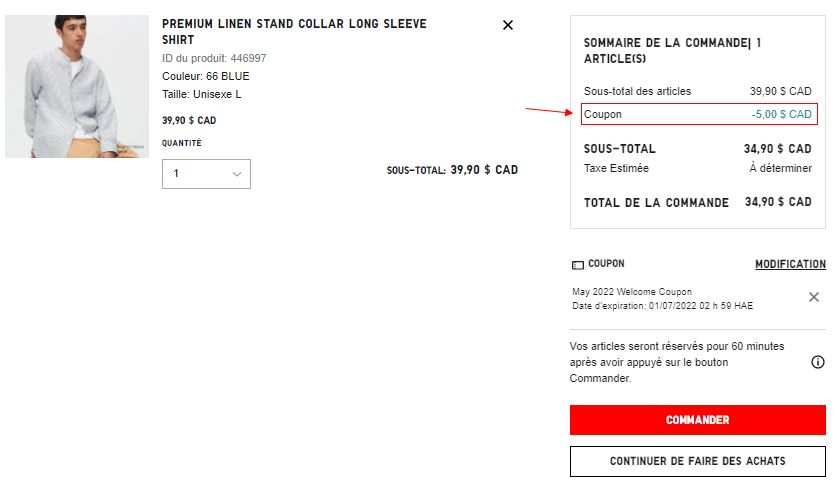Click the À déterminer estimated tax value
The image size is (837, 485).
pos(780,168)
